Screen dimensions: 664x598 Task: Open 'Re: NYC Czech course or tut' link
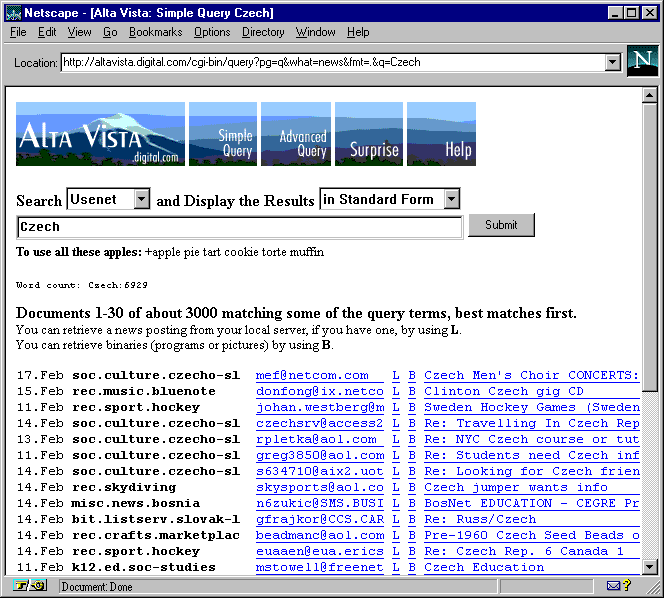click(x=532, y=440)
